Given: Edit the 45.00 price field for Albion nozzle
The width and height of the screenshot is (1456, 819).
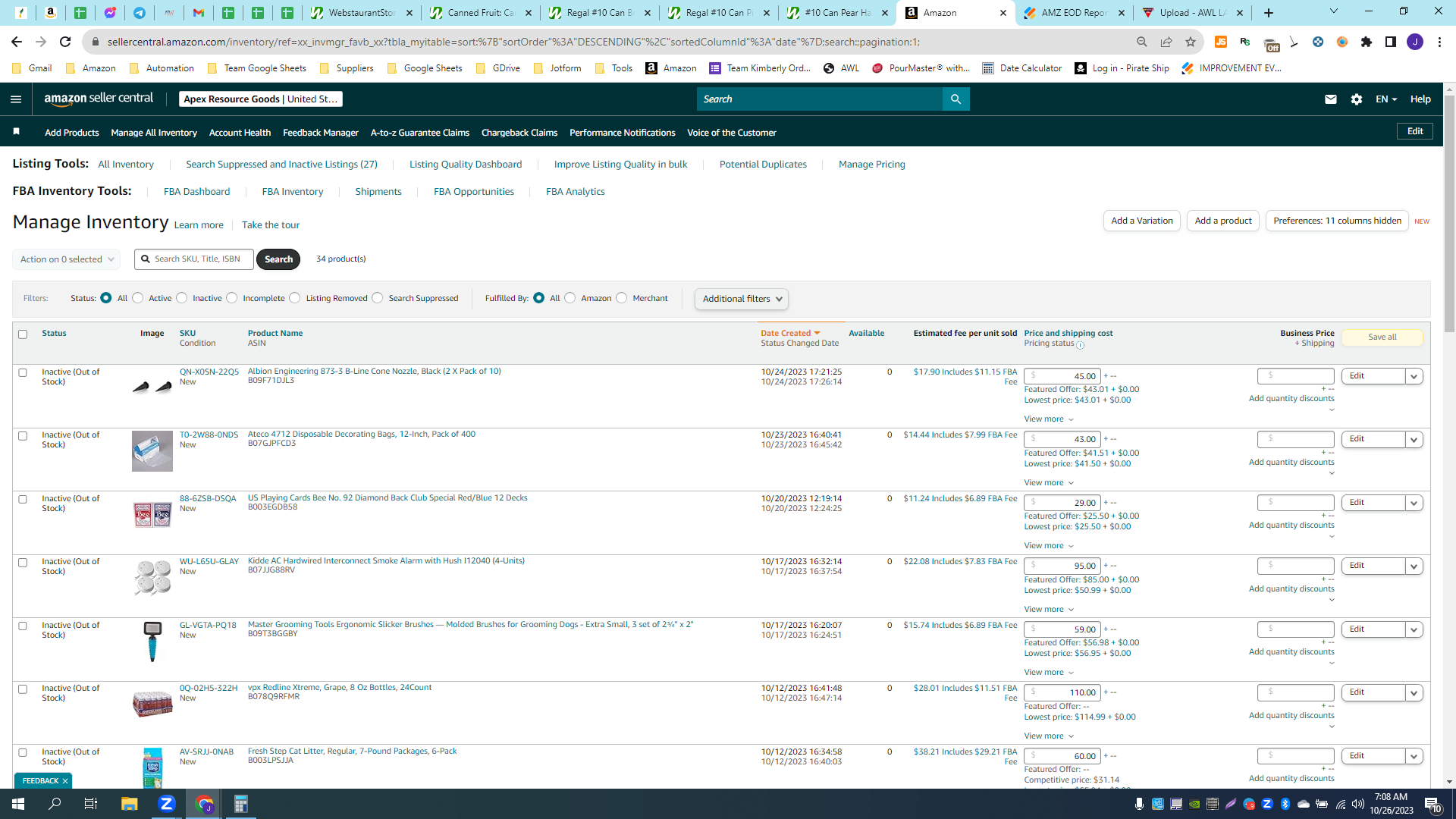Looking at the screenshot, I should pyautogui.click(x=1063, y=376).
